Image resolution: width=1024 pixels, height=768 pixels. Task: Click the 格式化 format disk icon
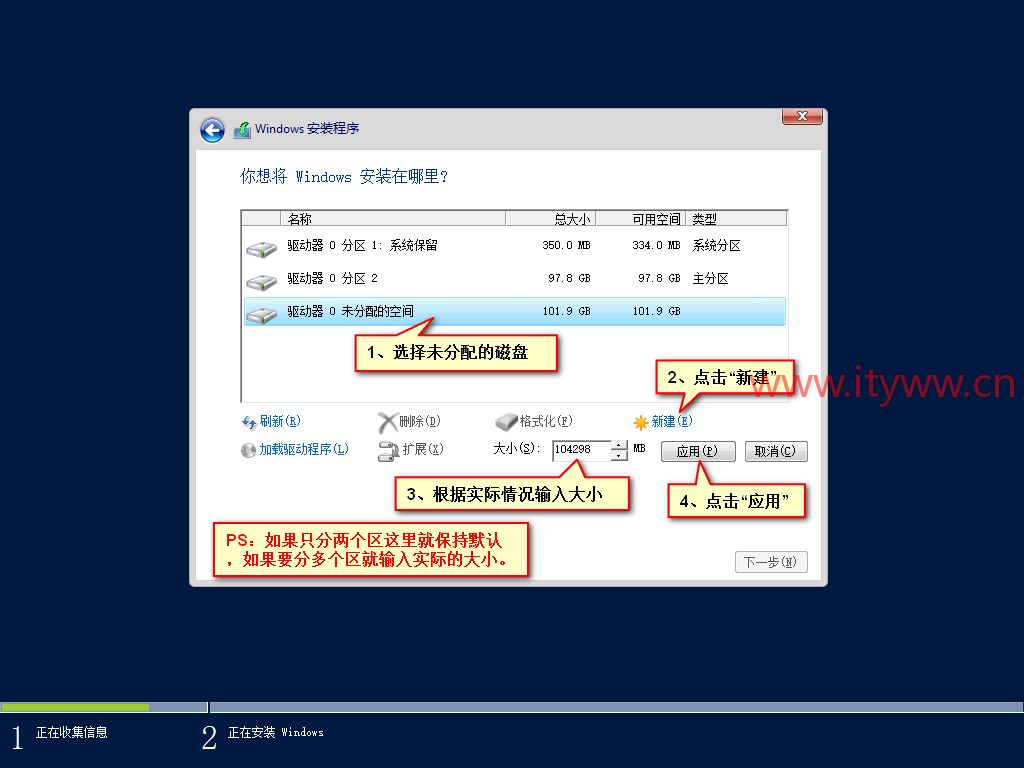point(506,422)
